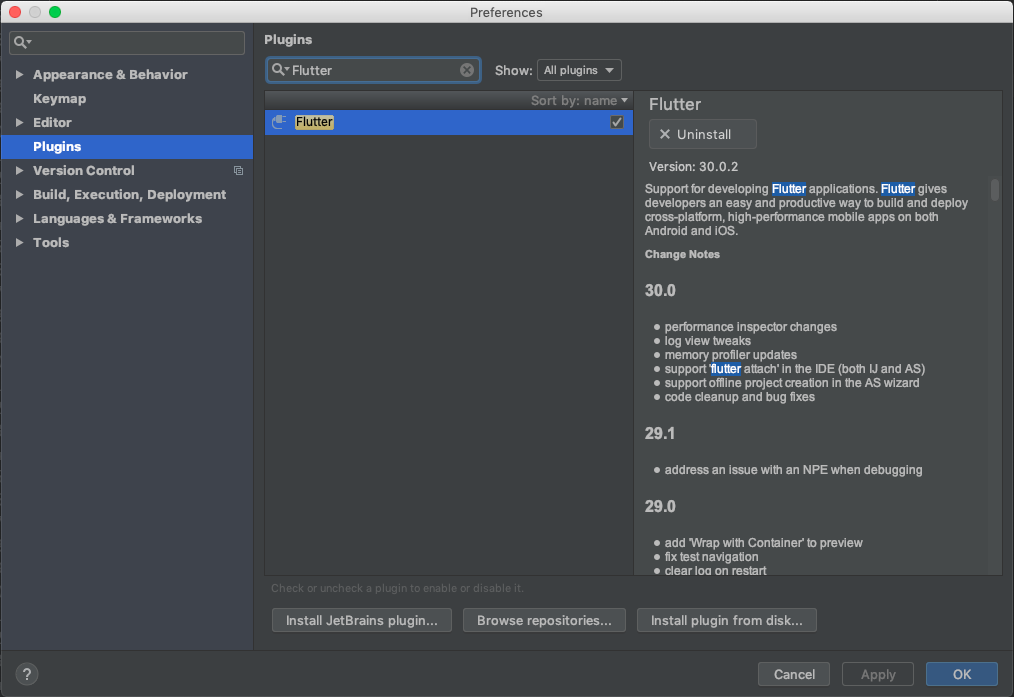Expand Appearance & Behavior section

(19, 74)
